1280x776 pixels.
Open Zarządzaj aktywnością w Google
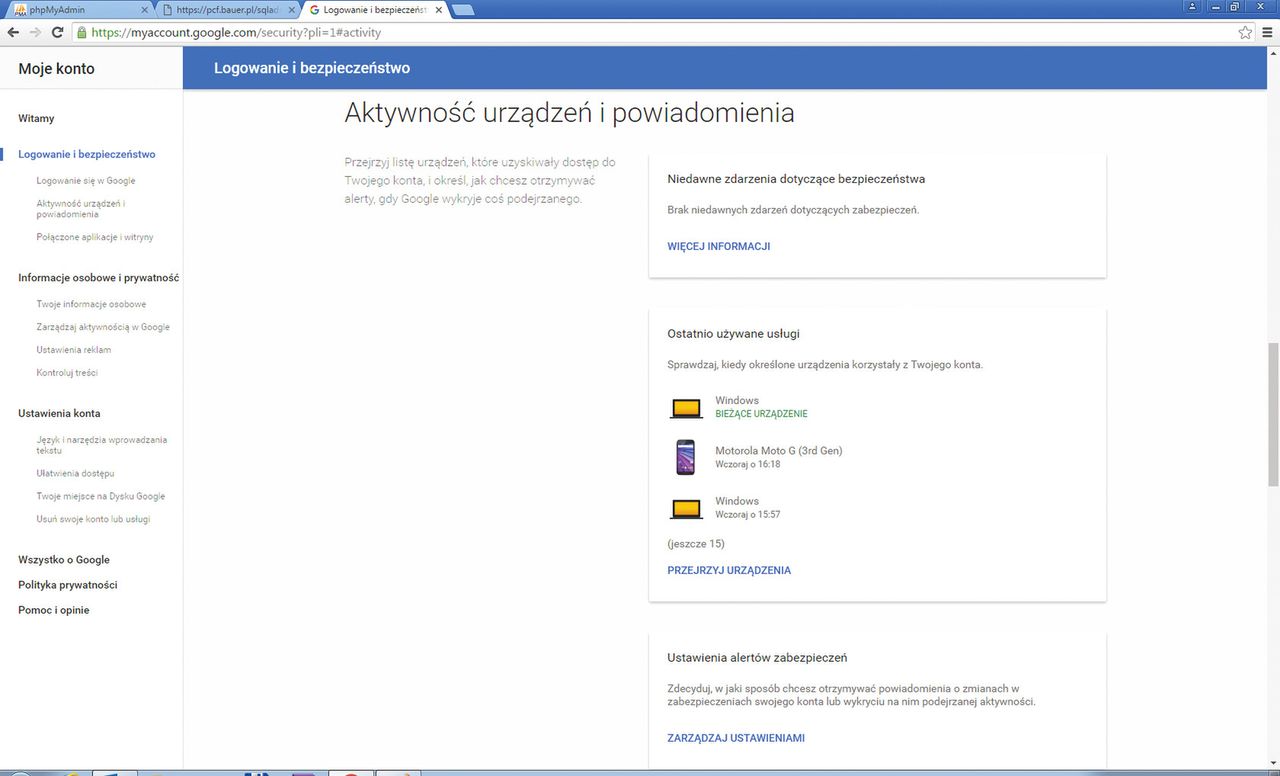point(103,327)
